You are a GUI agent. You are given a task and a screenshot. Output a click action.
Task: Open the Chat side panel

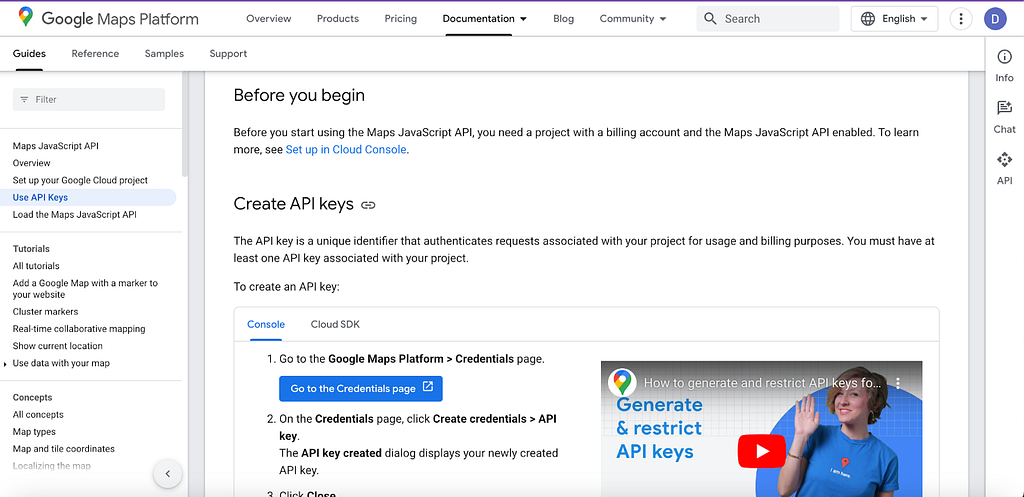pyautogui.click(x=1004, y=117)
